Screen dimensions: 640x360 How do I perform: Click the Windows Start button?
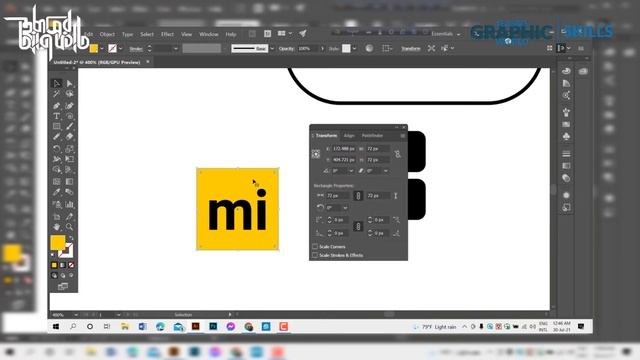coord(56,327)
